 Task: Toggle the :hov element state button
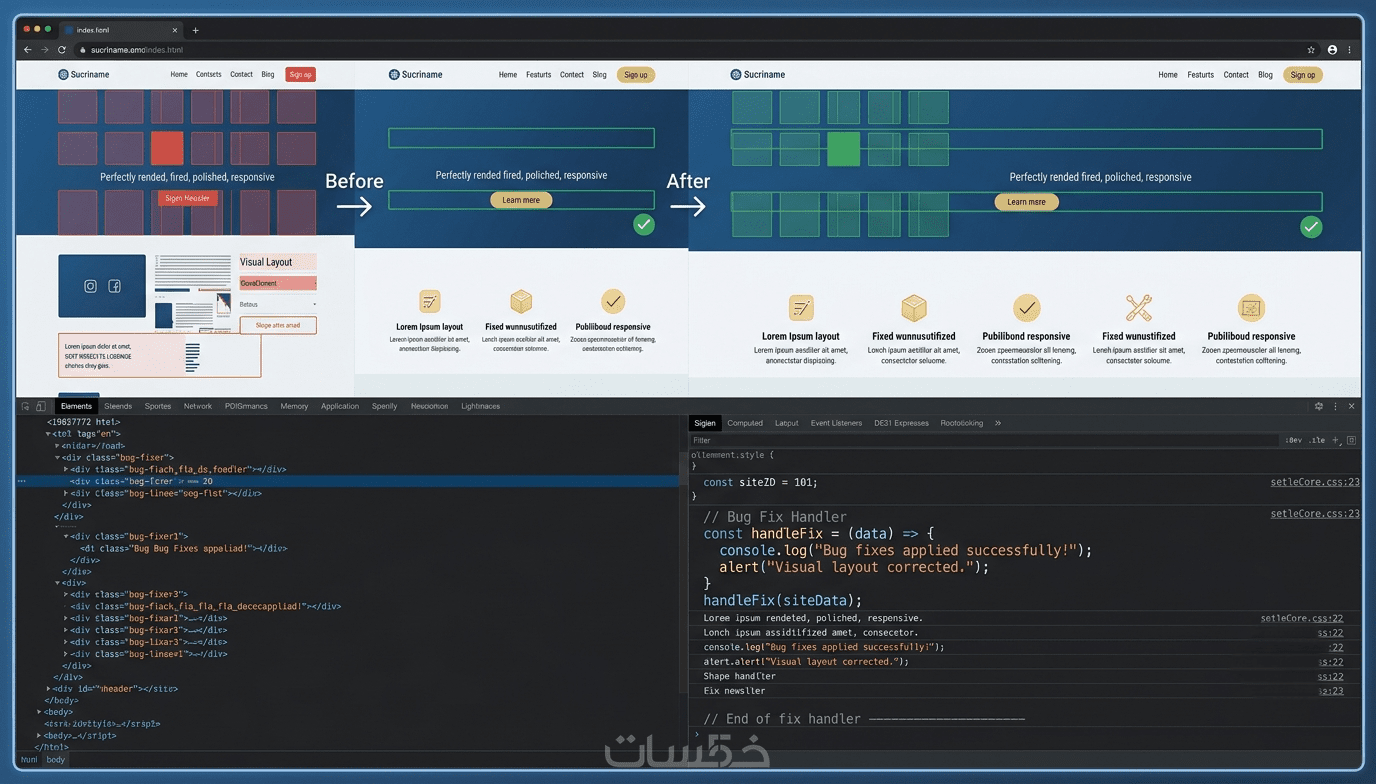click(1294, 440)
